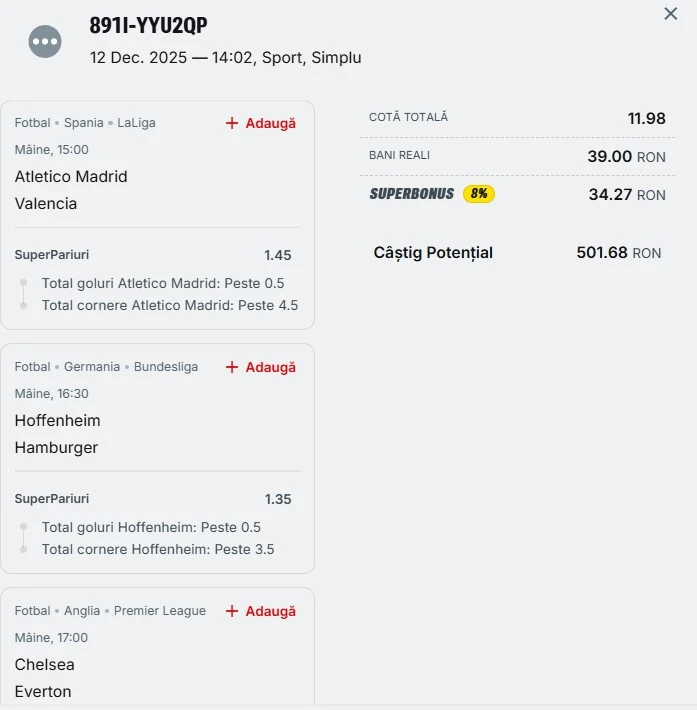Select the Chelsea team name
This screenshot has width=697, height=710.
(x=45, y=665)
